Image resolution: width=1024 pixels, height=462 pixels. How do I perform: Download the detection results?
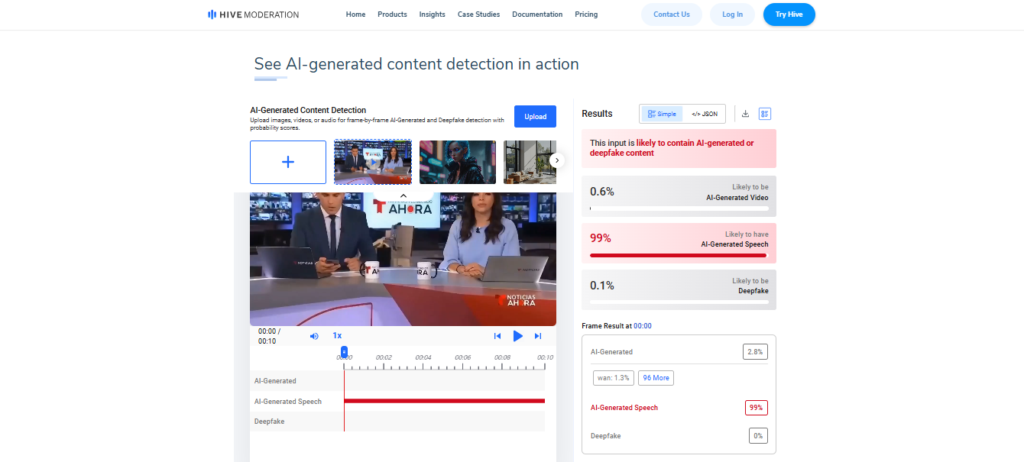click(x=745, y=114)
